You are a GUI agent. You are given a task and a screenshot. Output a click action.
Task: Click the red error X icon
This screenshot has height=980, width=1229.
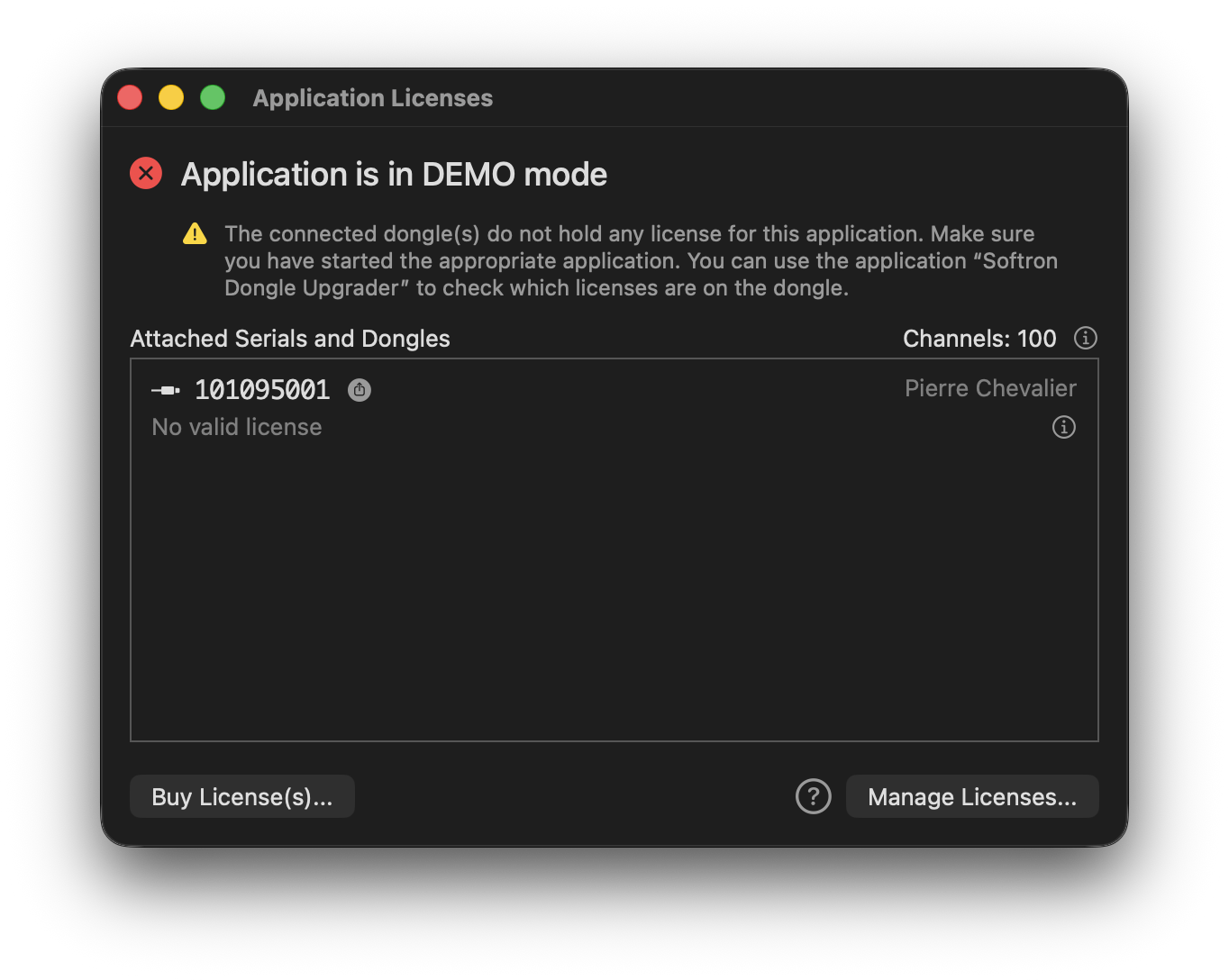[x=146, y=173]
